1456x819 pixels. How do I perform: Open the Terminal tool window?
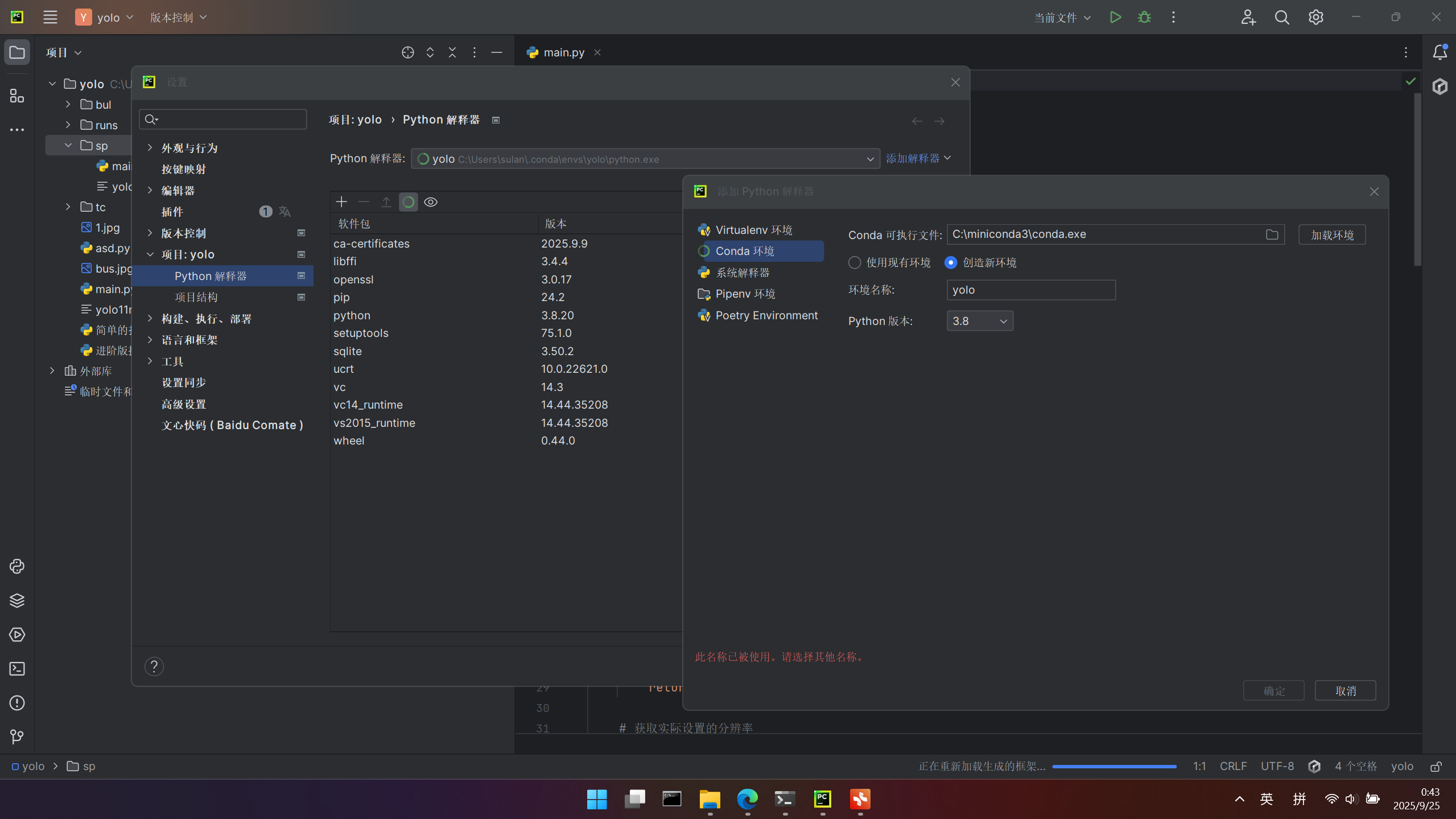click(17, 669)
